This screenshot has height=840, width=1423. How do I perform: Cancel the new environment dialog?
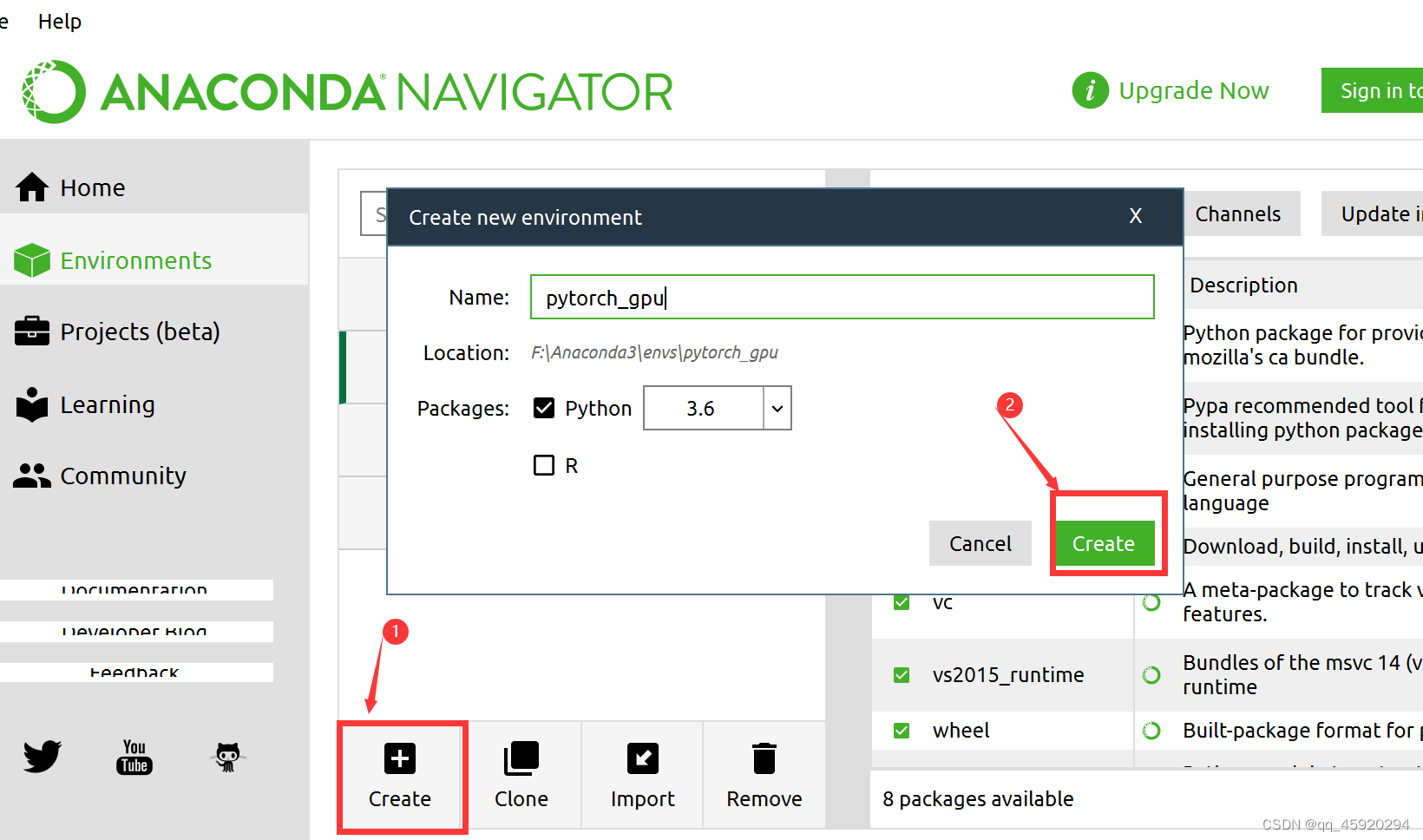(x=980, y=543)
